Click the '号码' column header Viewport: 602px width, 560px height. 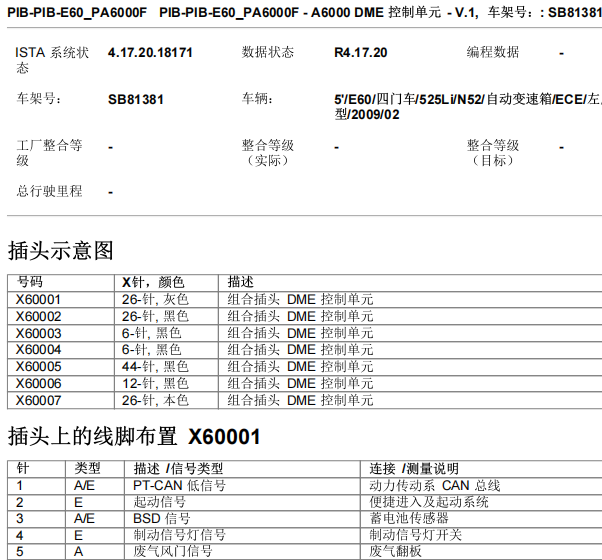(x=30, y=282)
